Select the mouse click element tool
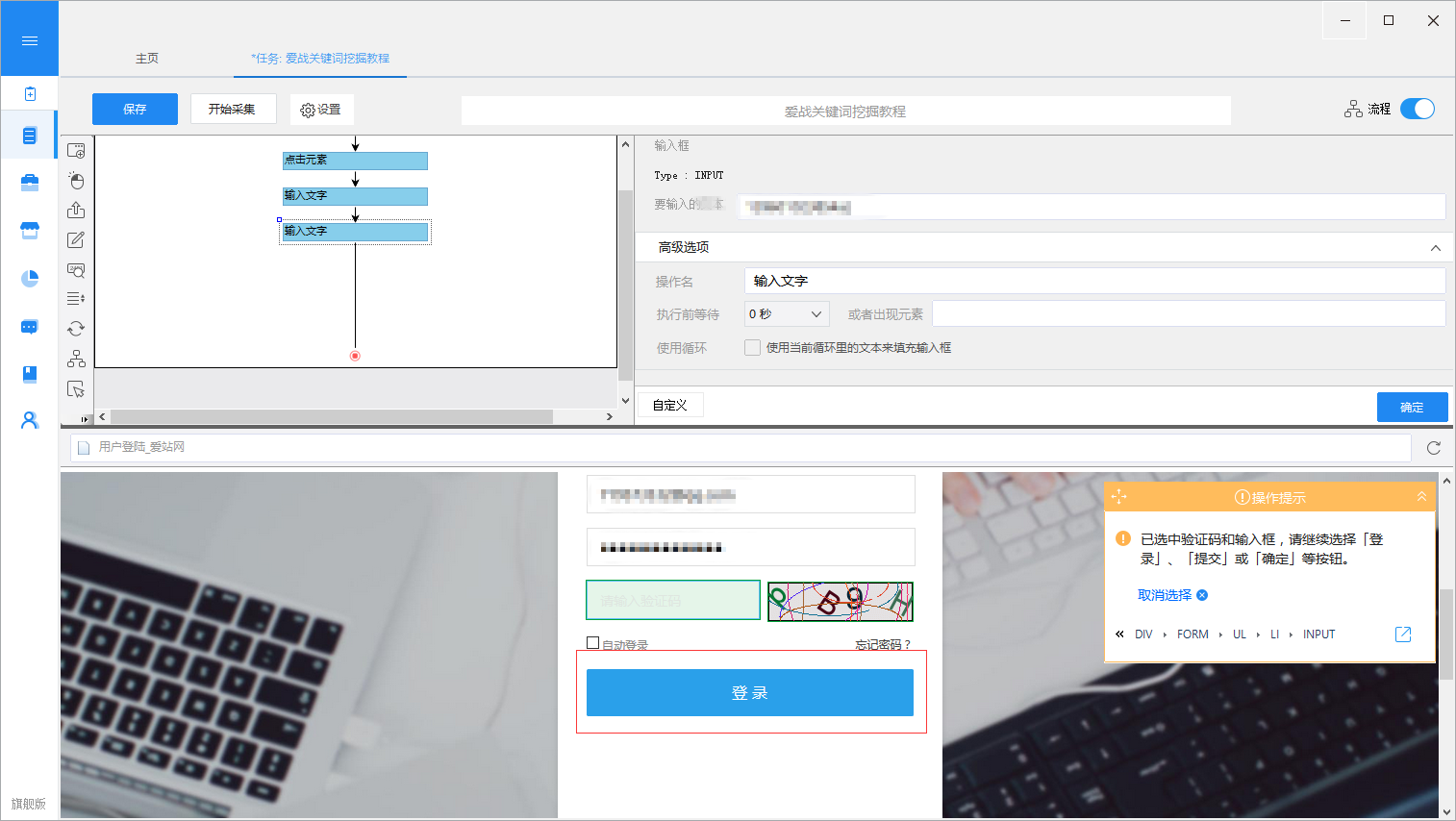The width and height of the screenshot is (1456, 821). [x=76, y=181]
